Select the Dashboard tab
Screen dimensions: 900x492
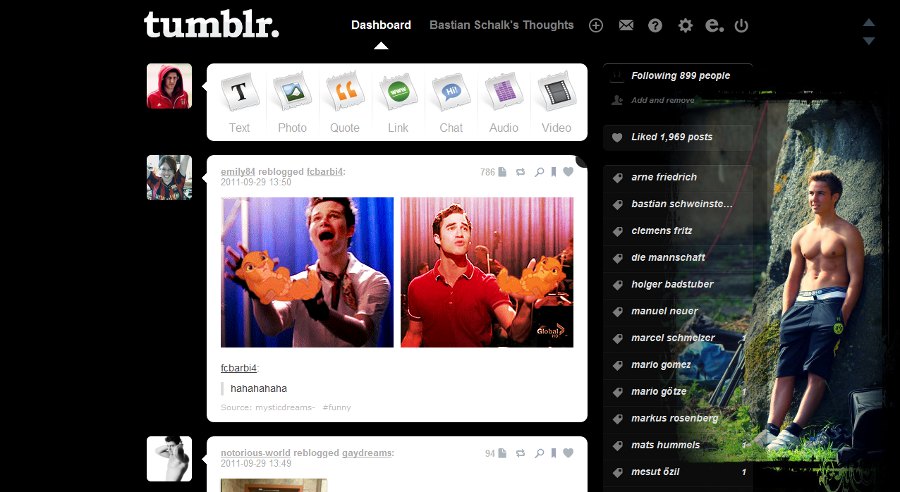[381, 25]
